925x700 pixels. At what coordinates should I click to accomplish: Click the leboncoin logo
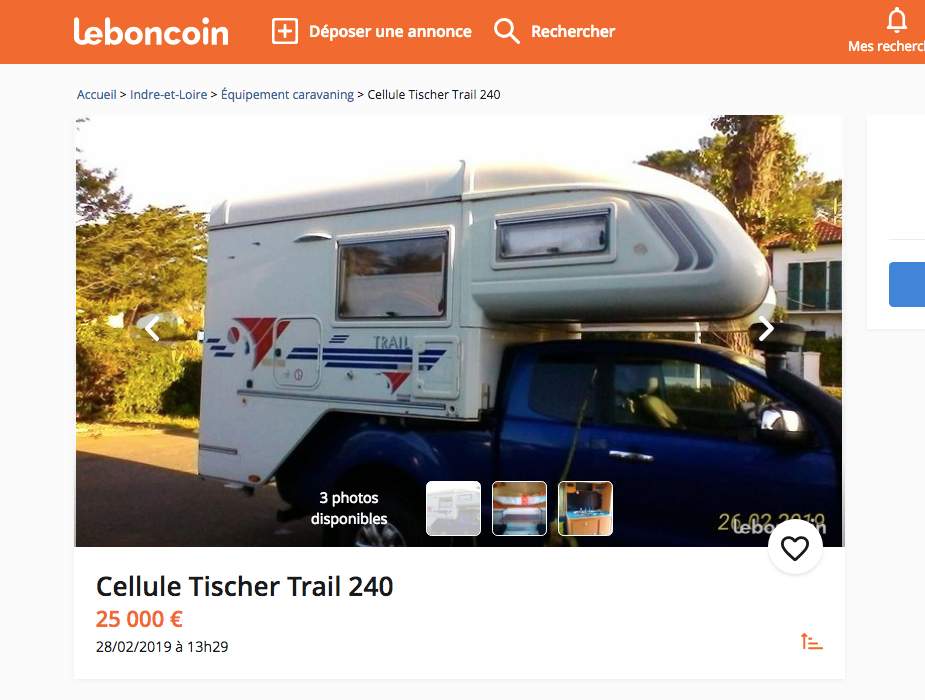(151, 31)
